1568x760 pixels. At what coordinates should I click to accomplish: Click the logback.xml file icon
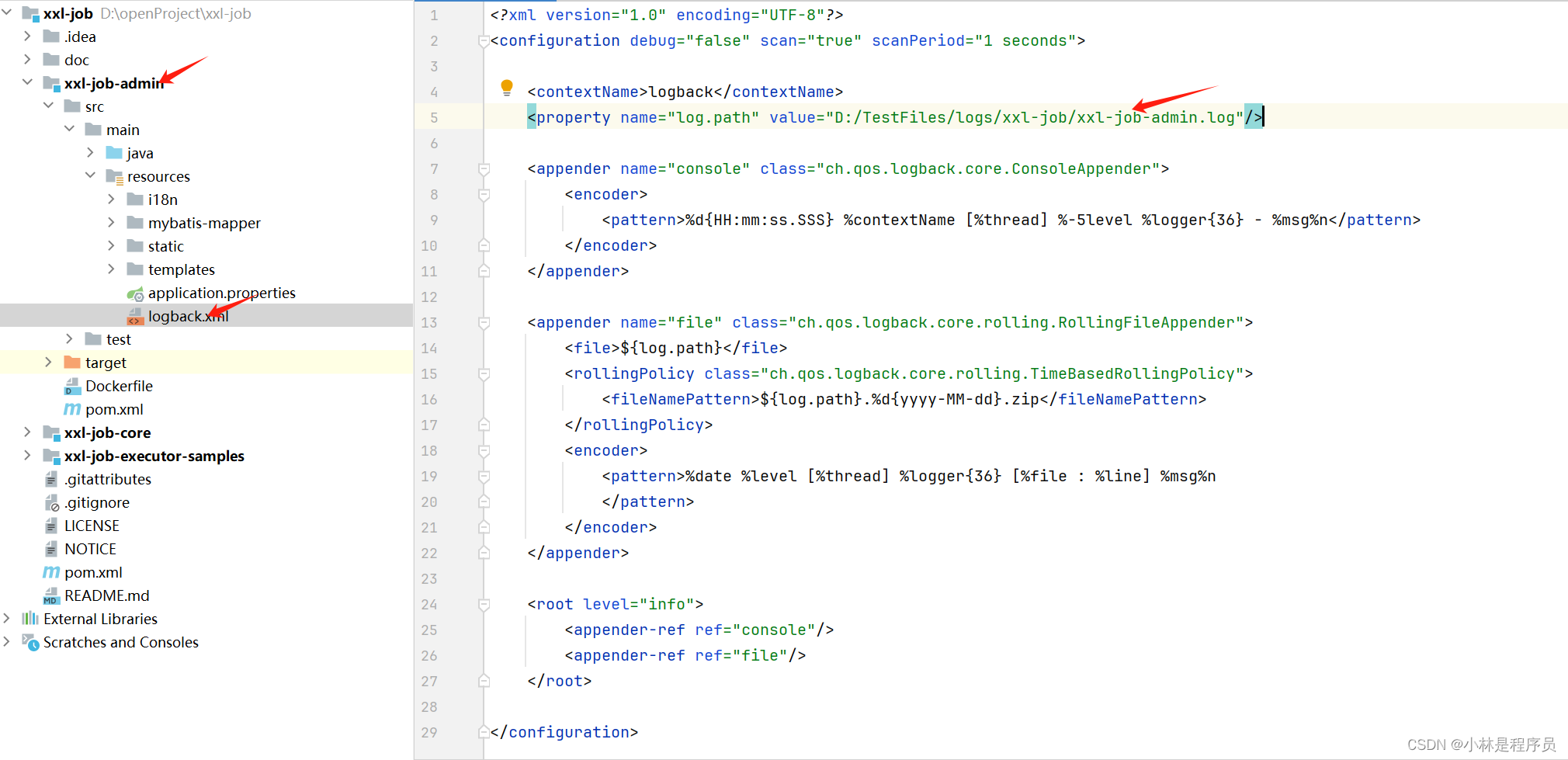135,317
